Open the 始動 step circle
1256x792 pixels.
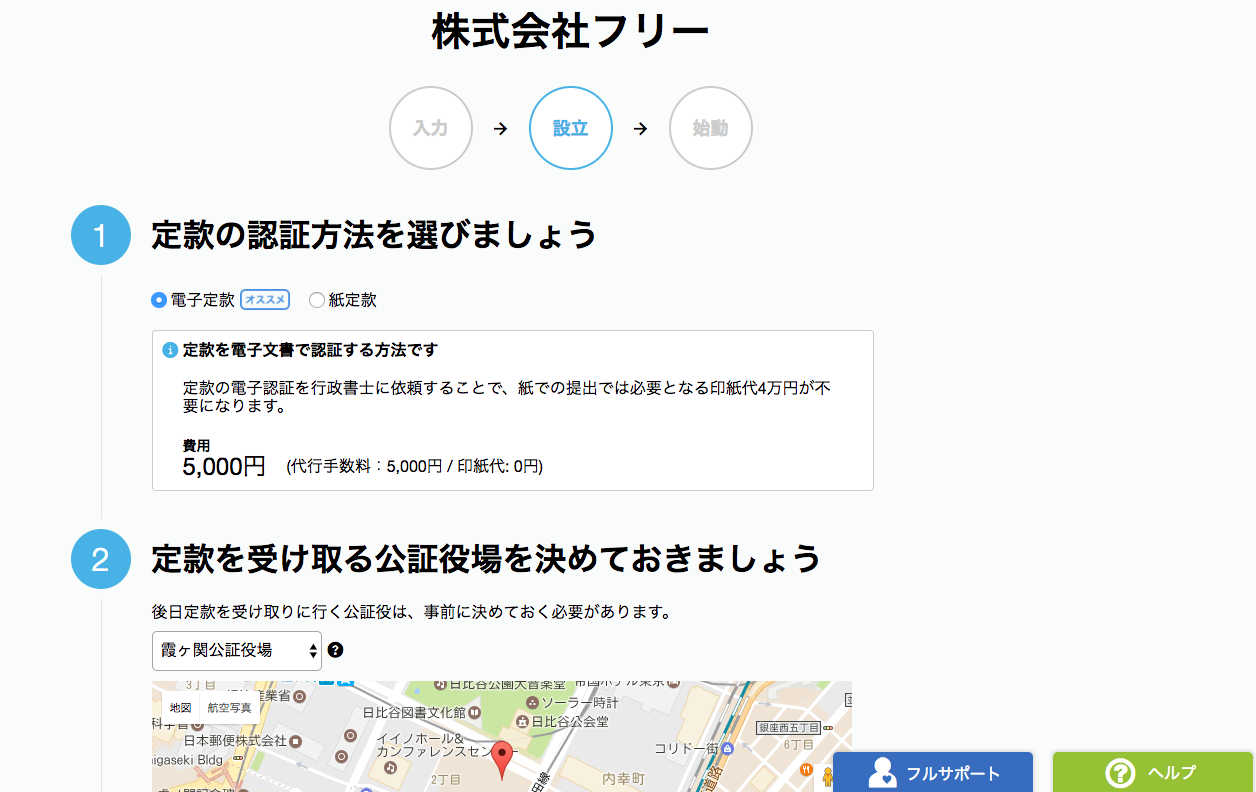(711, 128)
